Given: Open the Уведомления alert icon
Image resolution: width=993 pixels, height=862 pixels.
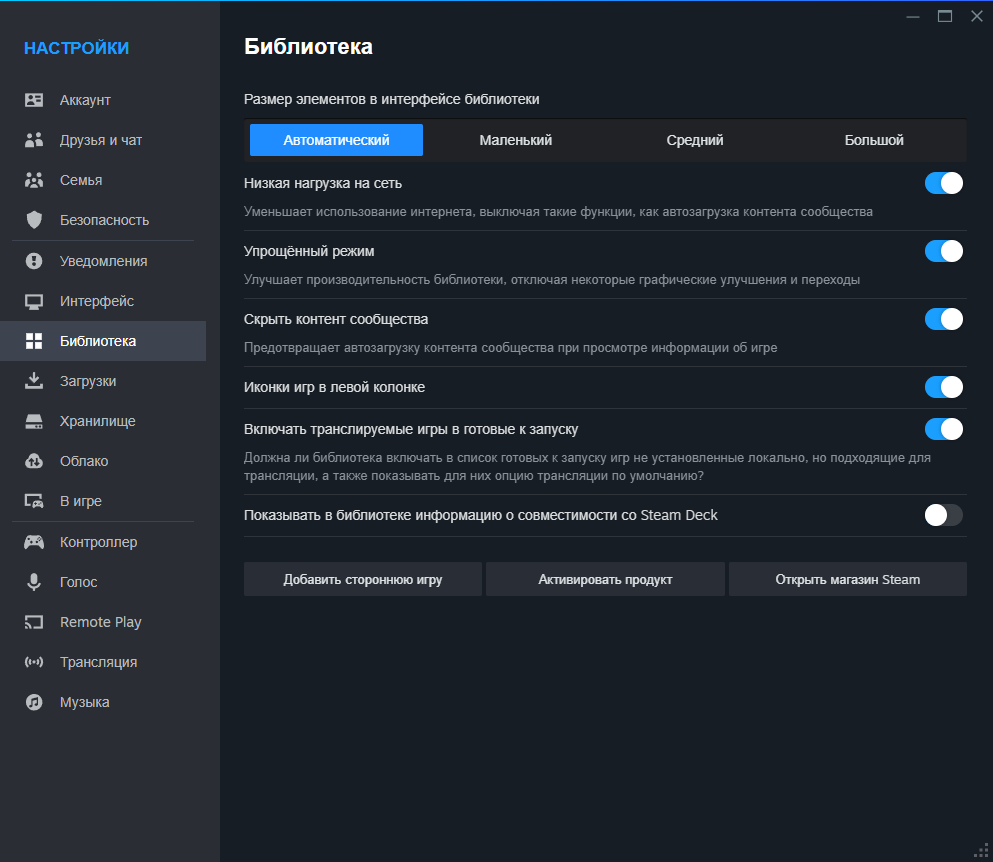Looking at the screenshot, I should [x=34, y=261].
